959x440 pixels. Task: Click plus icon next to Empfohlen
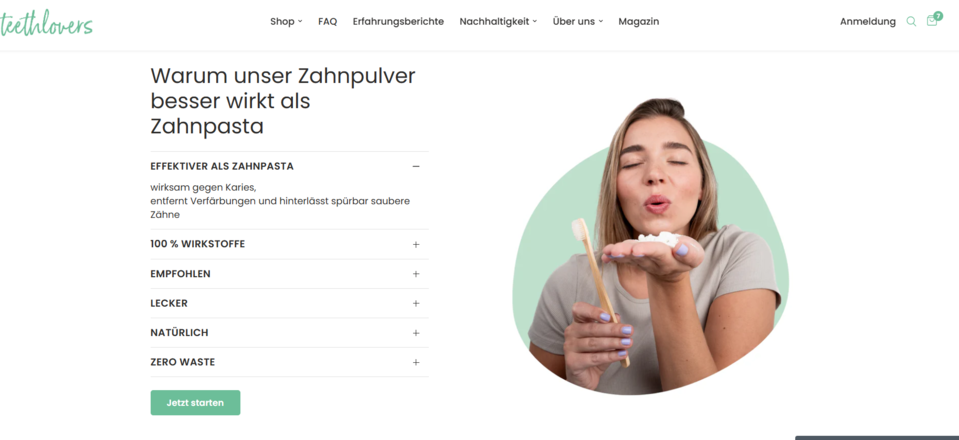(x=416, y=274)
